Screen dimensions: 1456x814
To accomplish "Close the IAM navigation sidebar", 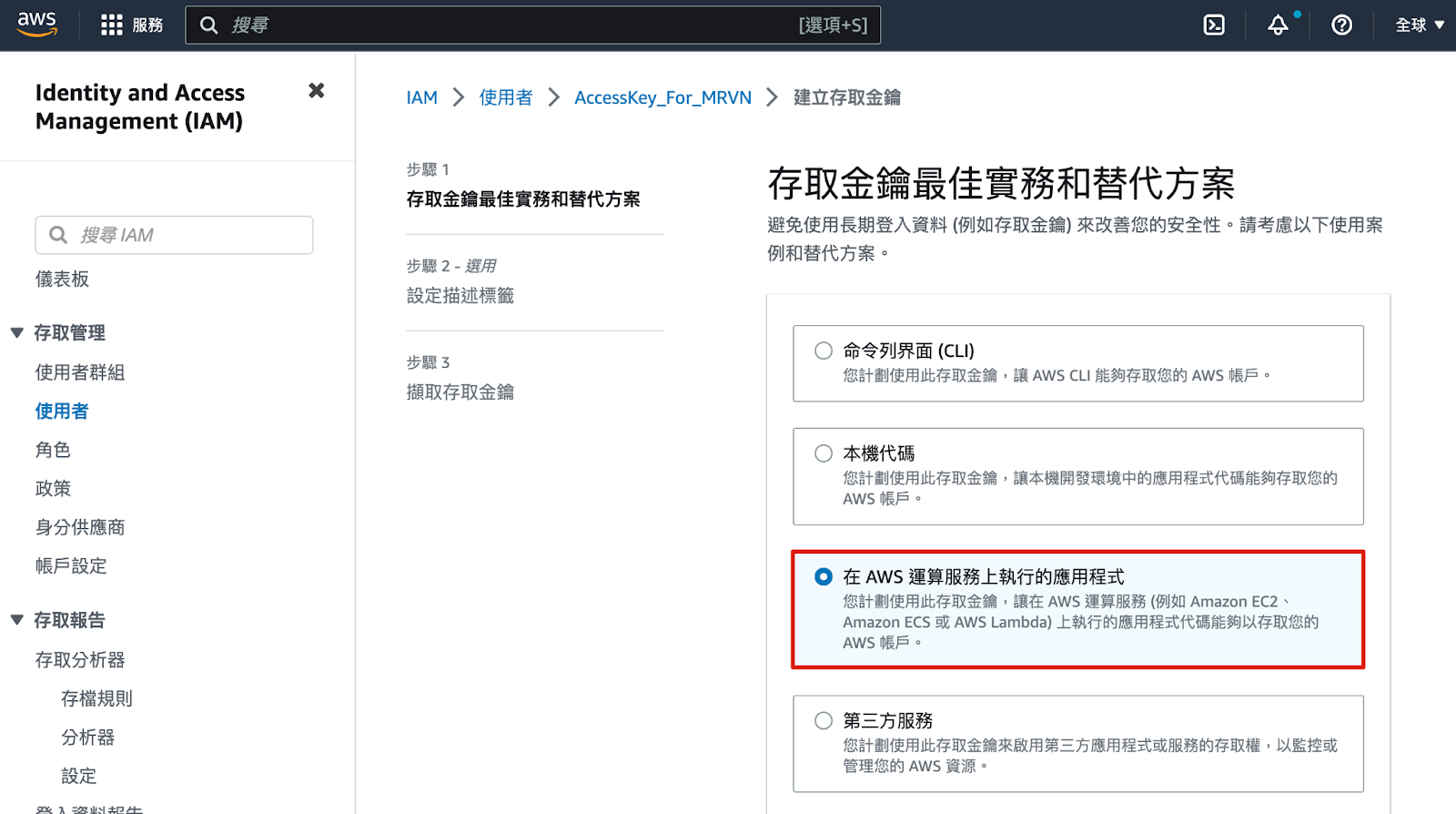I will click(x=317, y=90).
